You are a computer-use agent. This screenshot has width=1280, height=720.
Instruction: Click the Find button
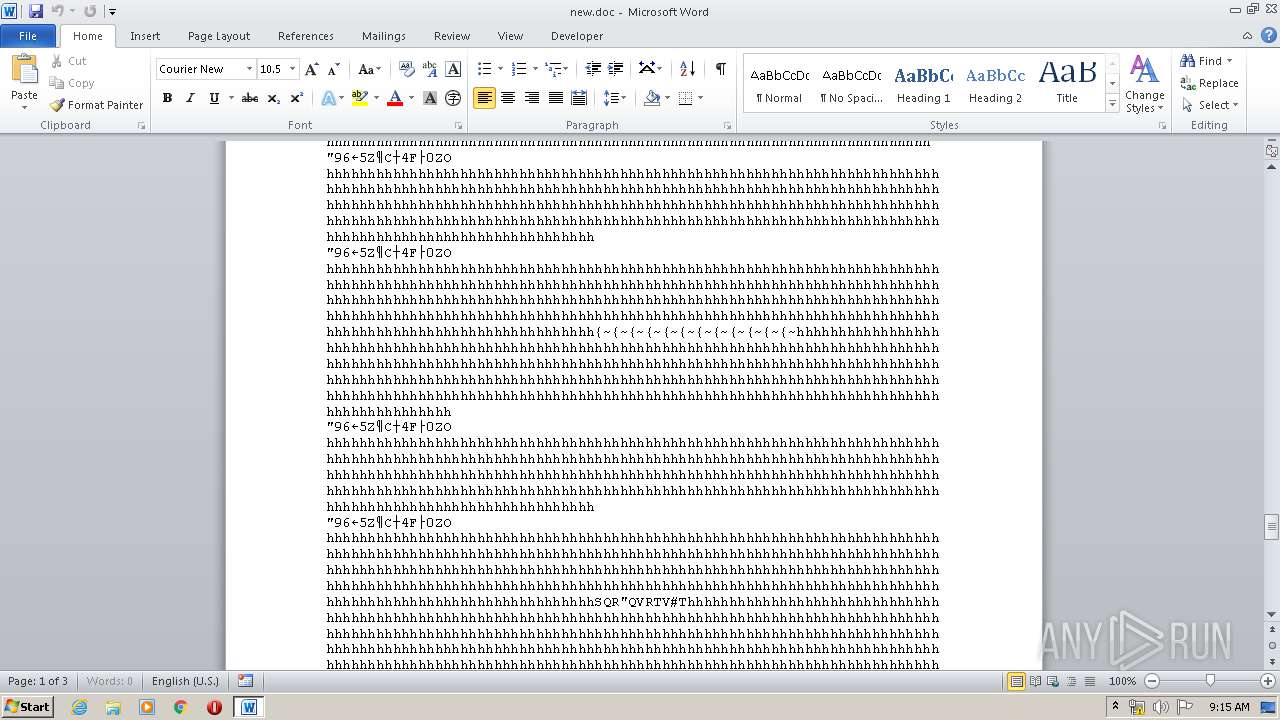coord(1207,61)
